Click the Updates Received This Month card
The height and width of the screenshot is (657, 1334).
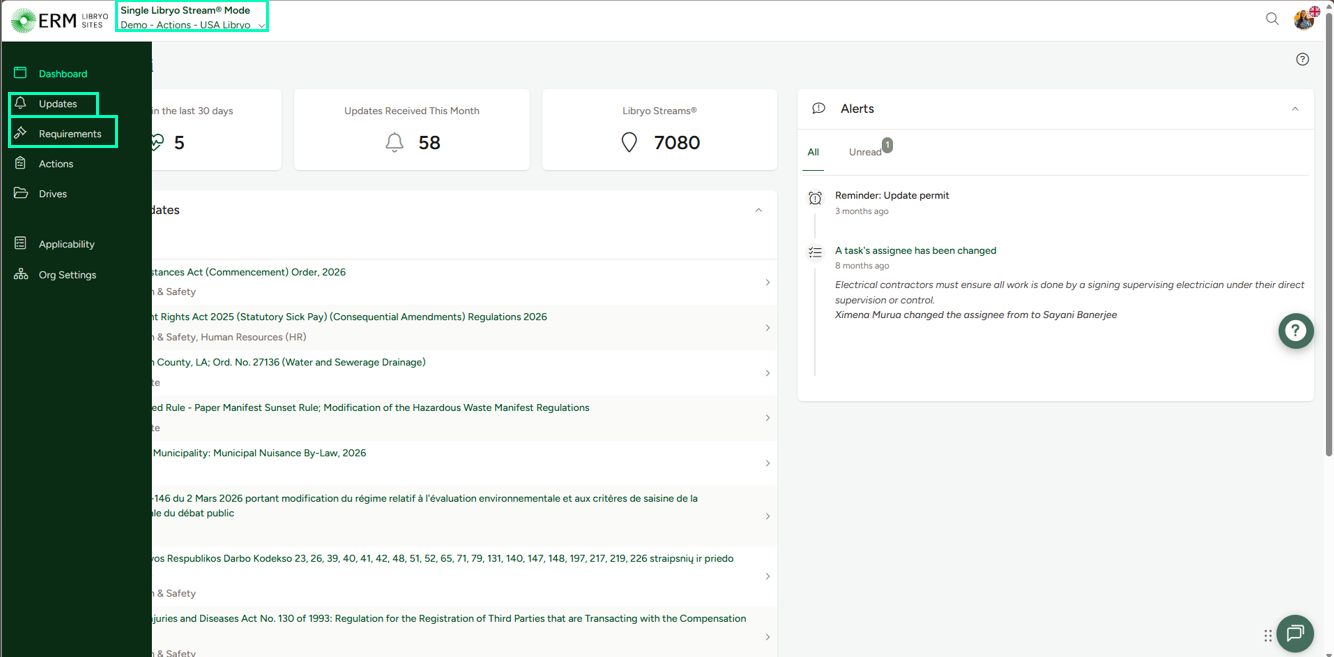tap(412, 129)
